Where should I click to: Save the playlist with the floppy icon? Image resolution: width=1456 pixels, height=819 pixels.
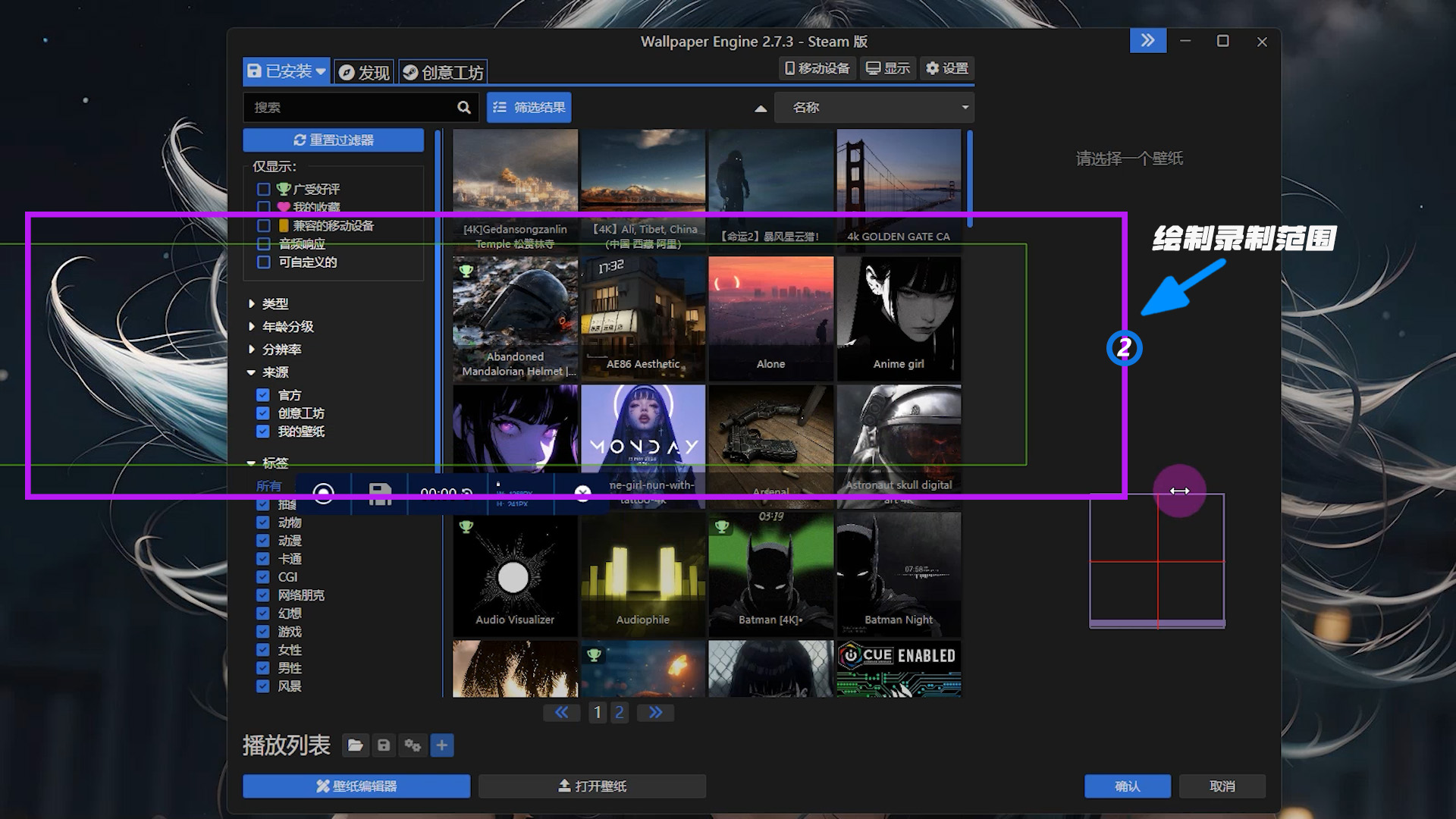point(384,745)
